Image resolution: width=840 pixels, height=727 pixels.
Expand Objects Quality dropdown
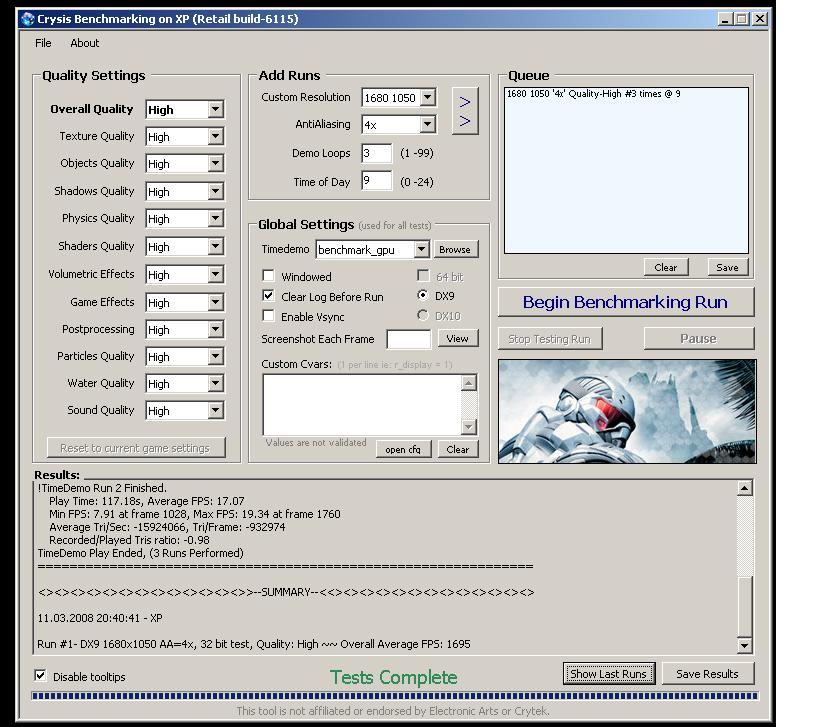pyautogui.click(x=215, y=163)
